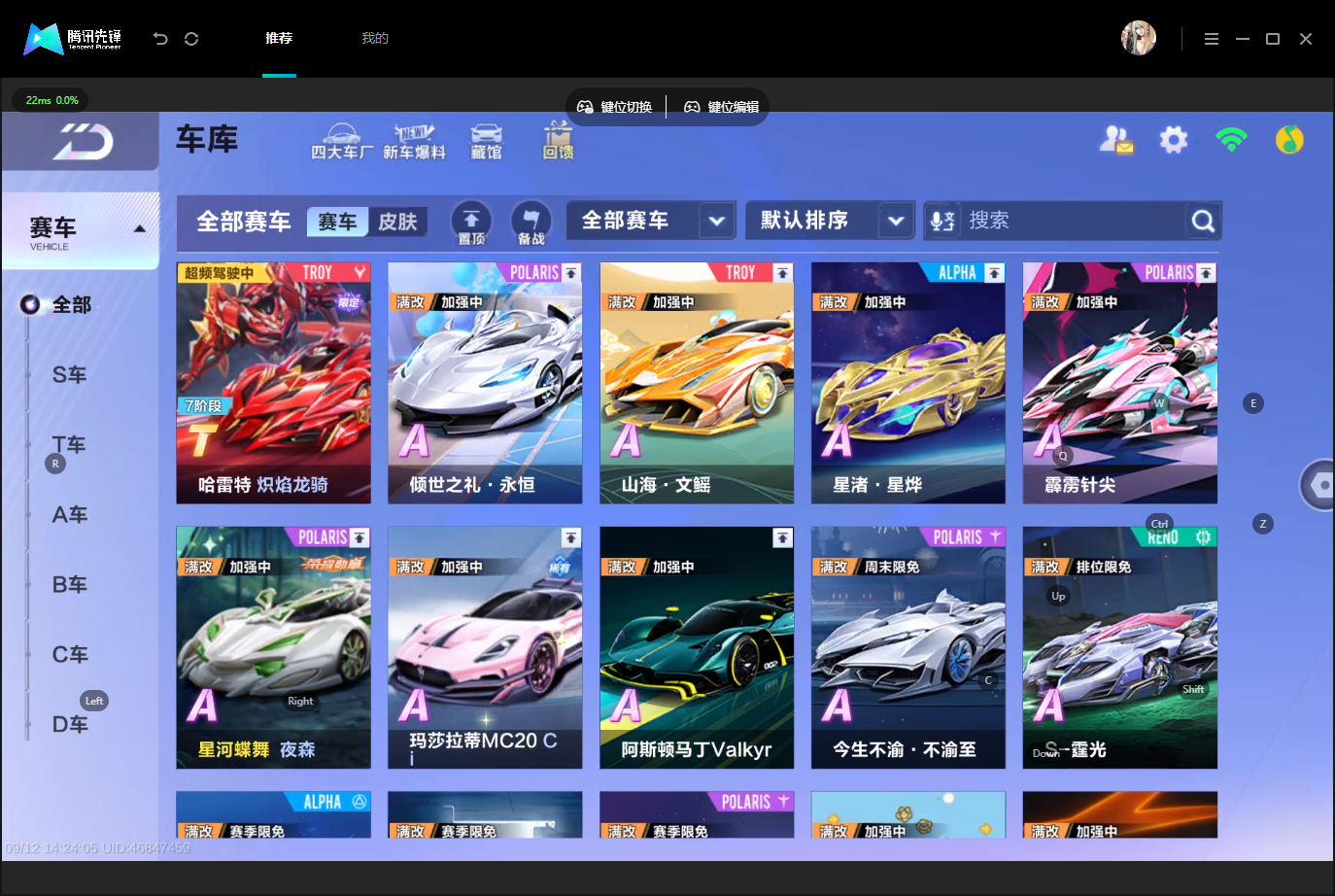Switch to the 推荐 tab

(279, 38)
